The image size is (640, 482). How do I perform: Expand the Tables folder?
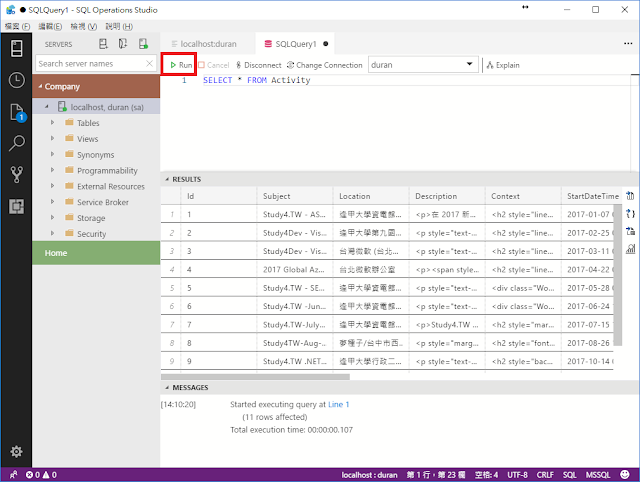[52, 122]
